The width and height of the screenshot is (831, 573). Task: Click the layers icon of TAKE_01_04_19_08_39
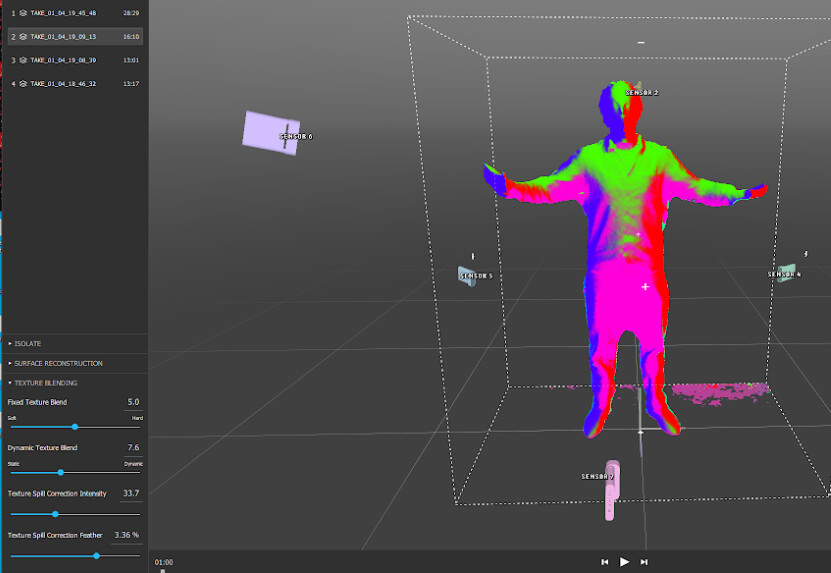23,60
